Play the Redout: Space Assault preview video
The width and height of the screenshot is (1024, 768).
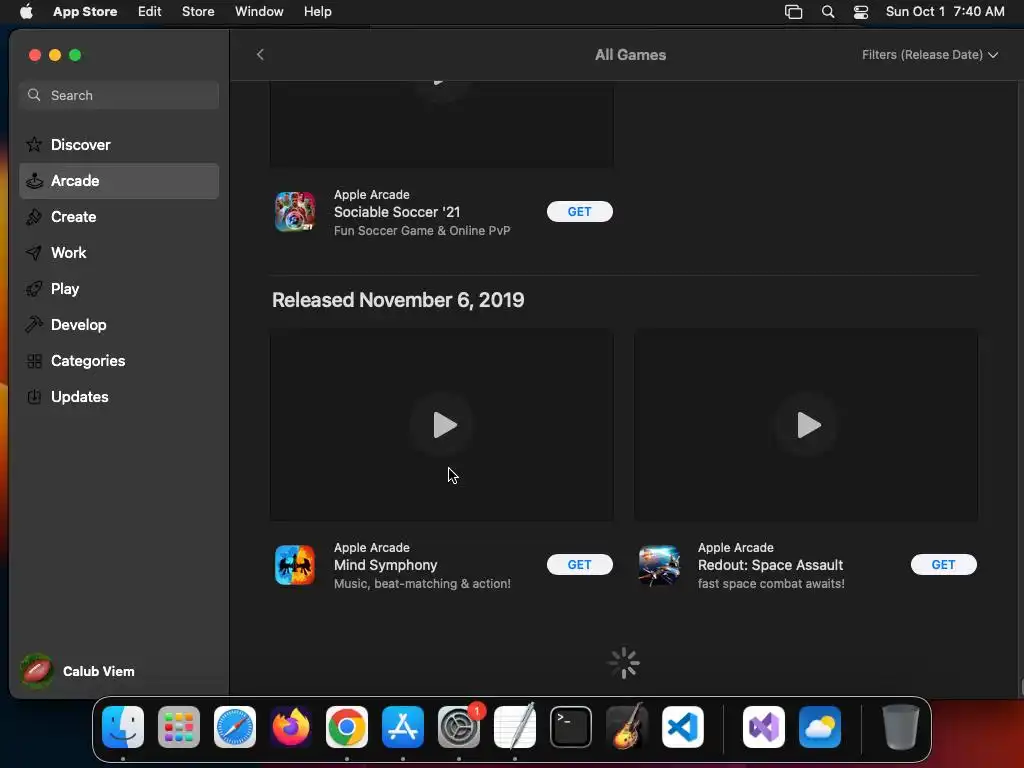[x=806, y=425]
